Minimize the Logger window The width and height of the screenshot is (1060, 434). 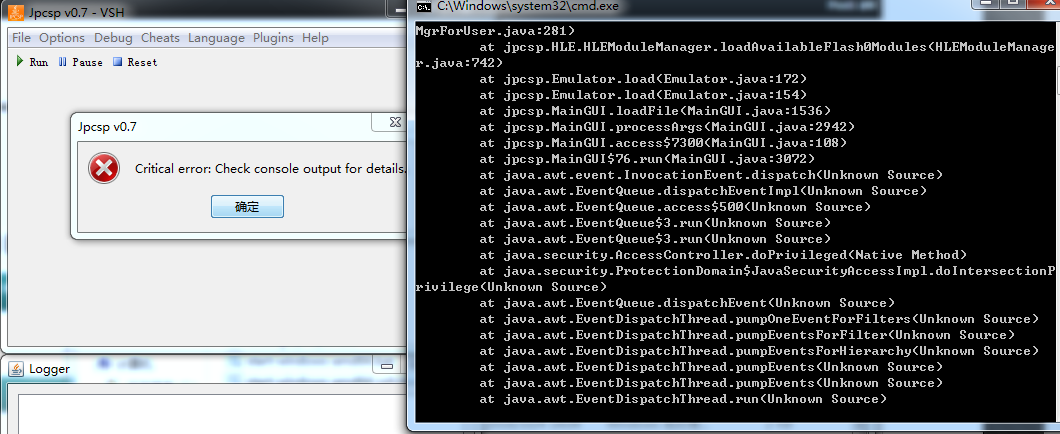pos(387,366)
